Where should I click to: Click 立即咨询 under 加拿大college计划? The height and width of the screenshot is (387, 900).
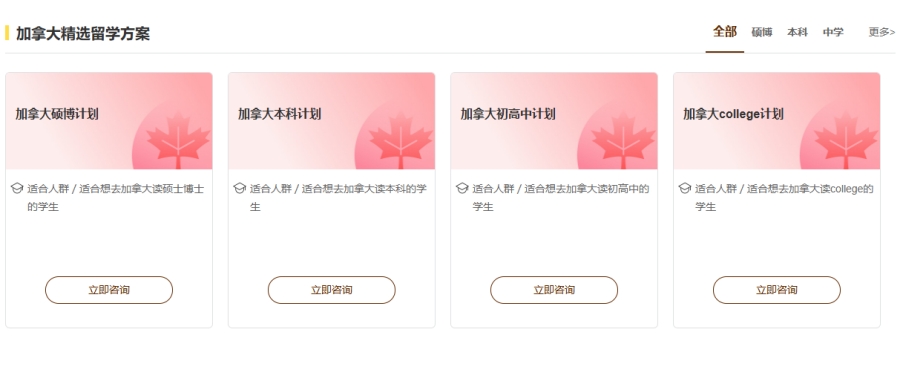coord(777,290)
